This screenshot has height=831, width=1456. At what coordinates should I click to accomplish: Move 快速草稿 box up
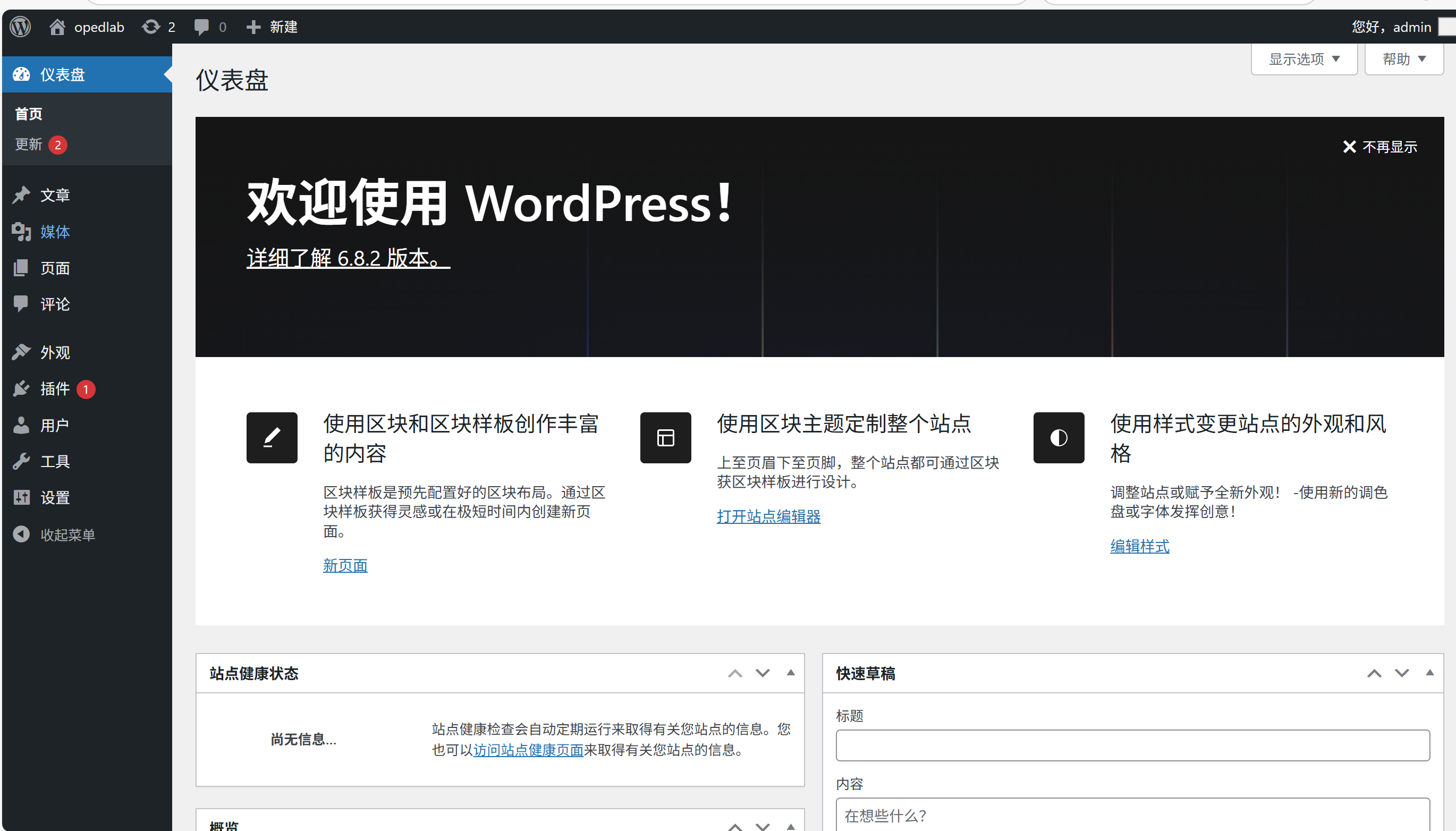pos(1374,674)
